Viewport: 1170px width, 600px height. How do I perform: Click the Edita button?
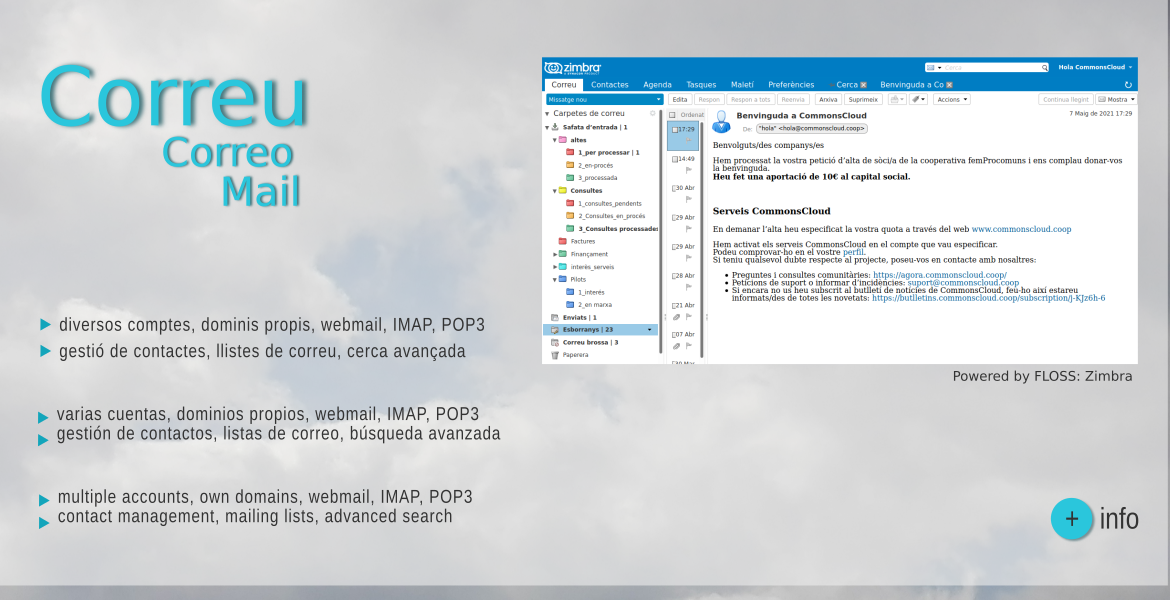680,99
